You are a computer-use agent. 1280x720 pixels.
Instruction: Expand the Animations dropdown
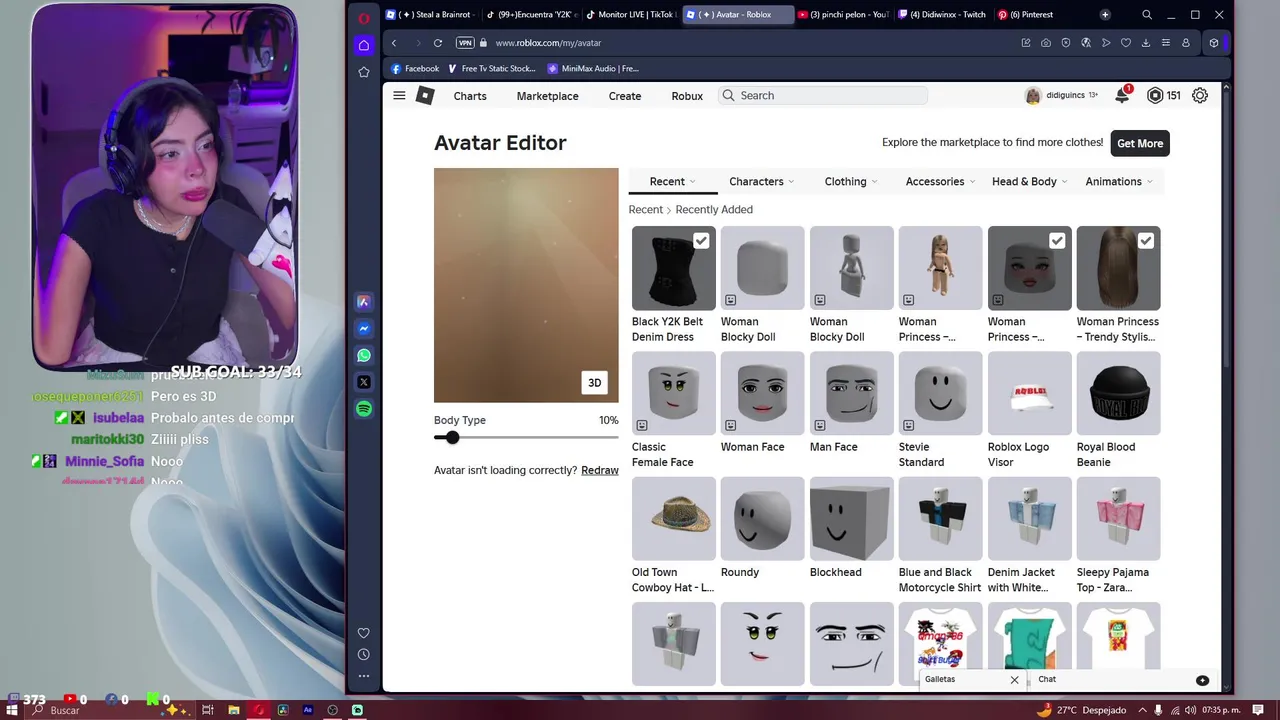pyautogui.click(x=1119, y=181)
